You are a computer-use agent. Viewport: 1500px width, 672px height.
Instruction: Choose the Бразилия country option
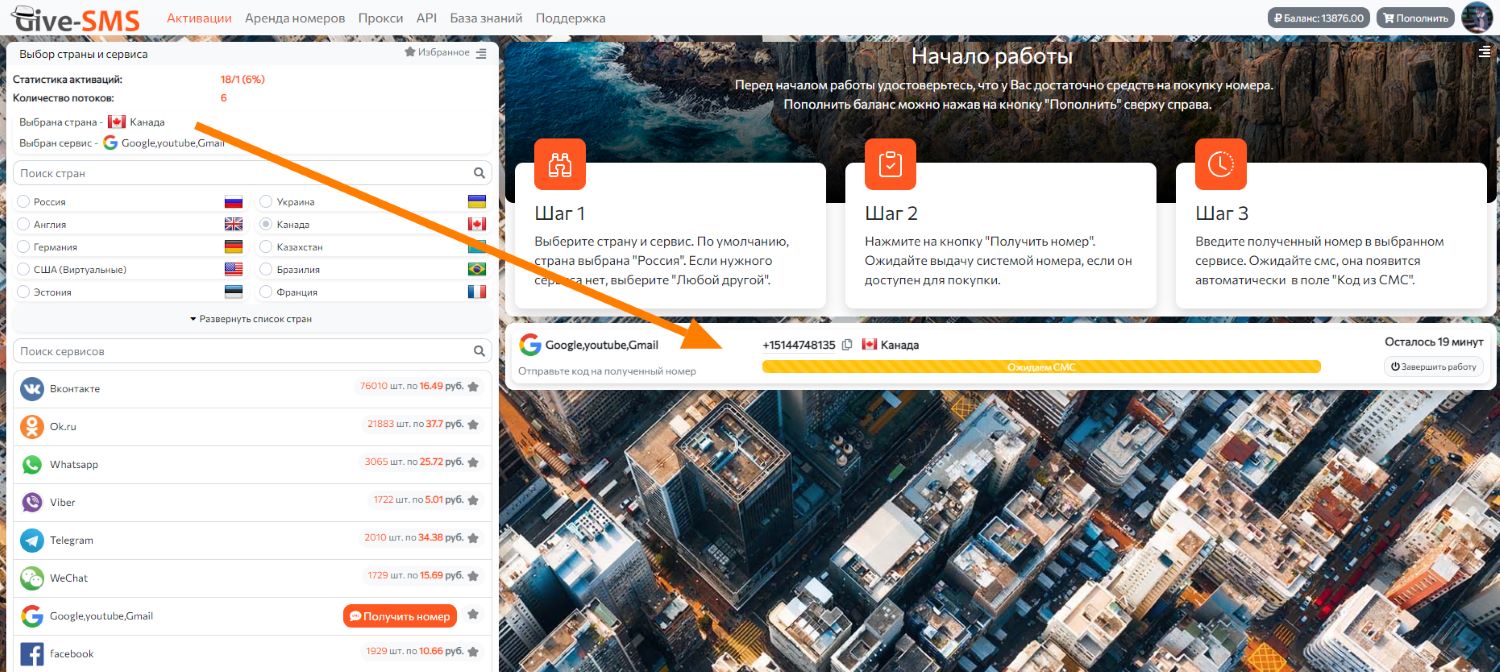tap(266, 270)
